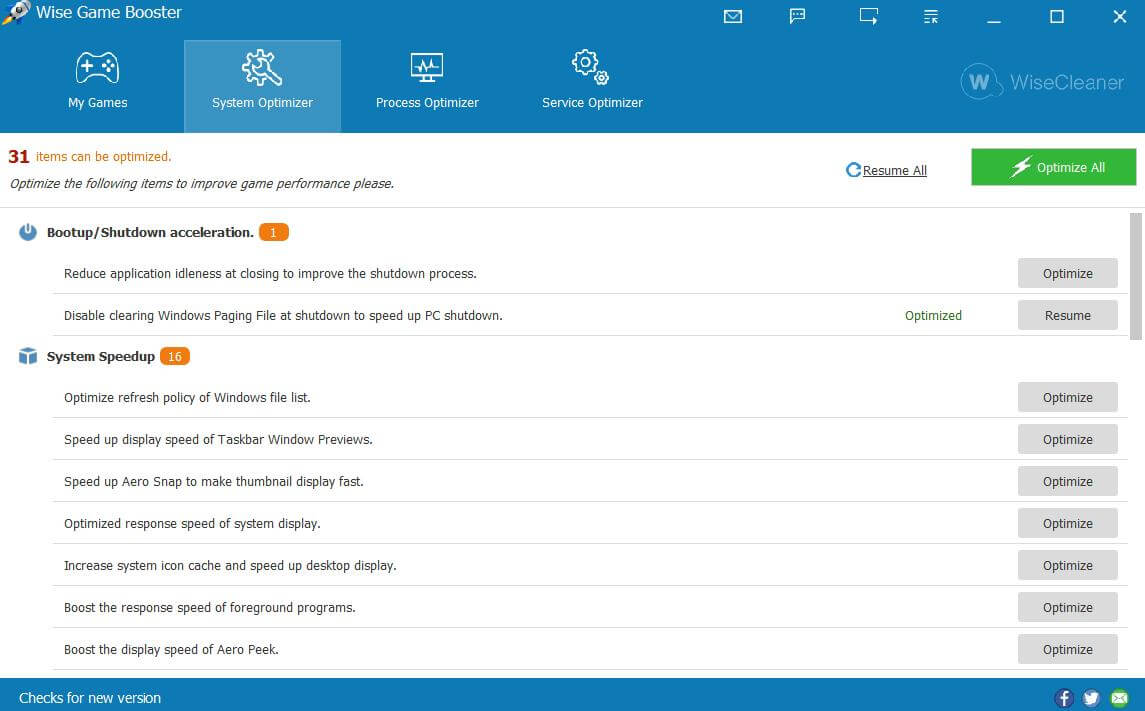Screen dimensions: 1145x711
Task: Click the WiseCleaner logo
Action: pos(1042,82)
